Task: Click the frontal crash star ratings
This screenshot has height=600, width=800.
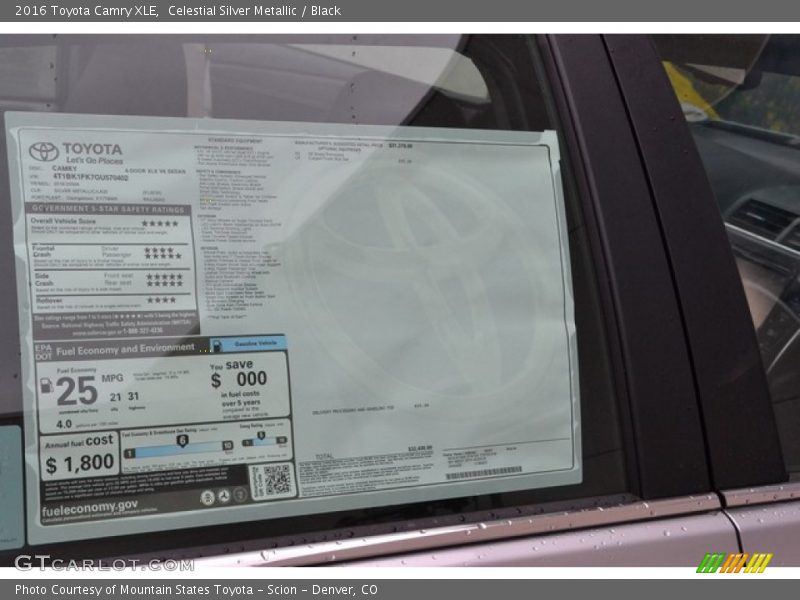Action: (x=162, y=254)
